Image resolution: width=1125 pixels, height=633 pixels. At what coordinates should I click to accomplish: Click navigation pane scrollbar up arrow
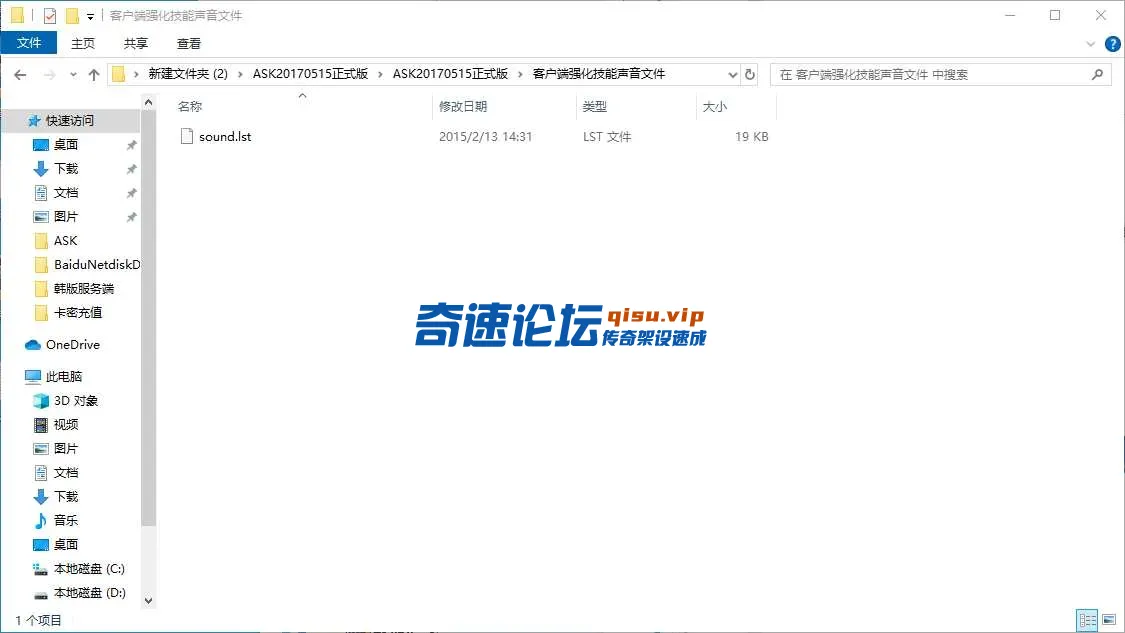[x=149, y=103]
